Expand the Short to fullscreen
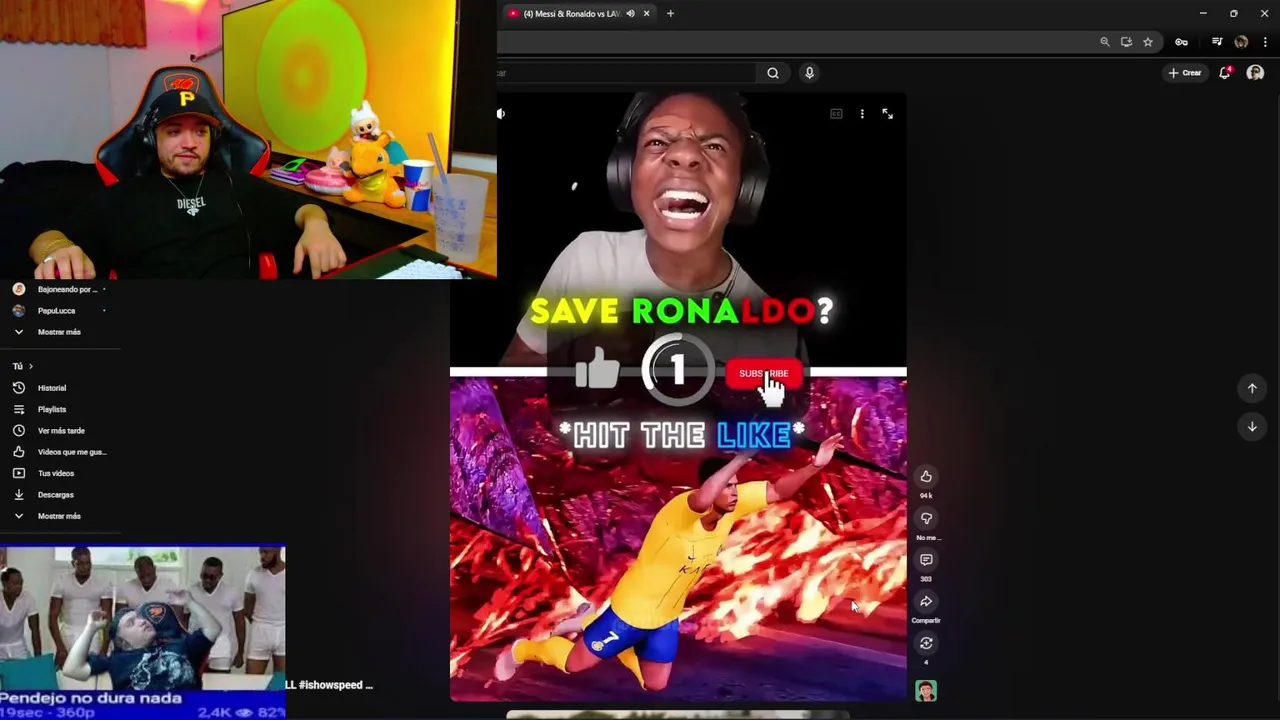The image size is (1280, 720). (887, 114)
